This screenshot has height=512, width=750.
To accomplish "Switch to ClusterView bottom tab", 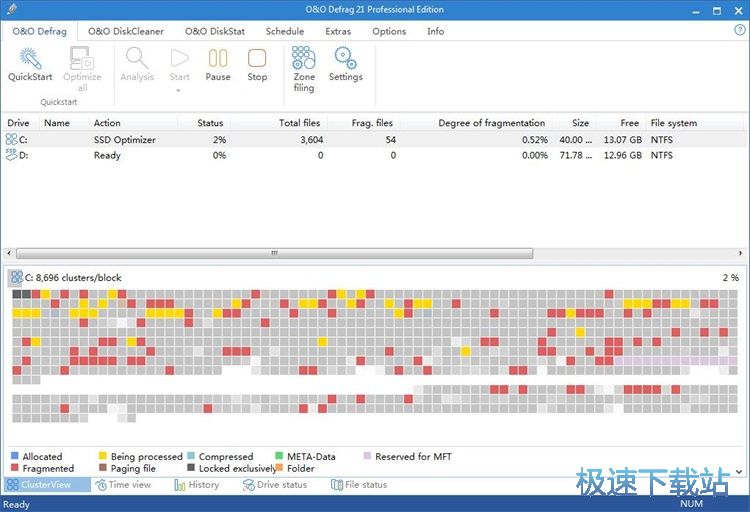I will (x=47, y=485).
